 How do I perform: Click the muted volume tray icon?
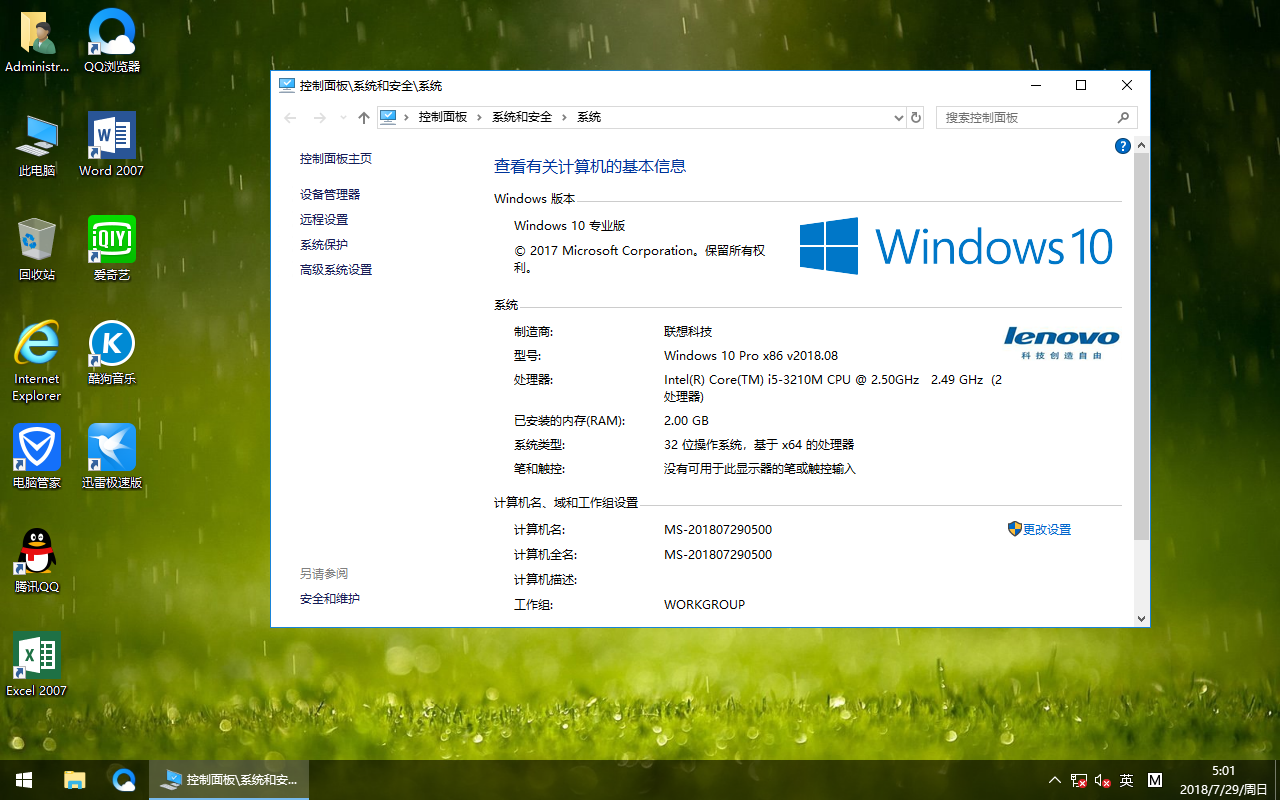(1103, 780)
